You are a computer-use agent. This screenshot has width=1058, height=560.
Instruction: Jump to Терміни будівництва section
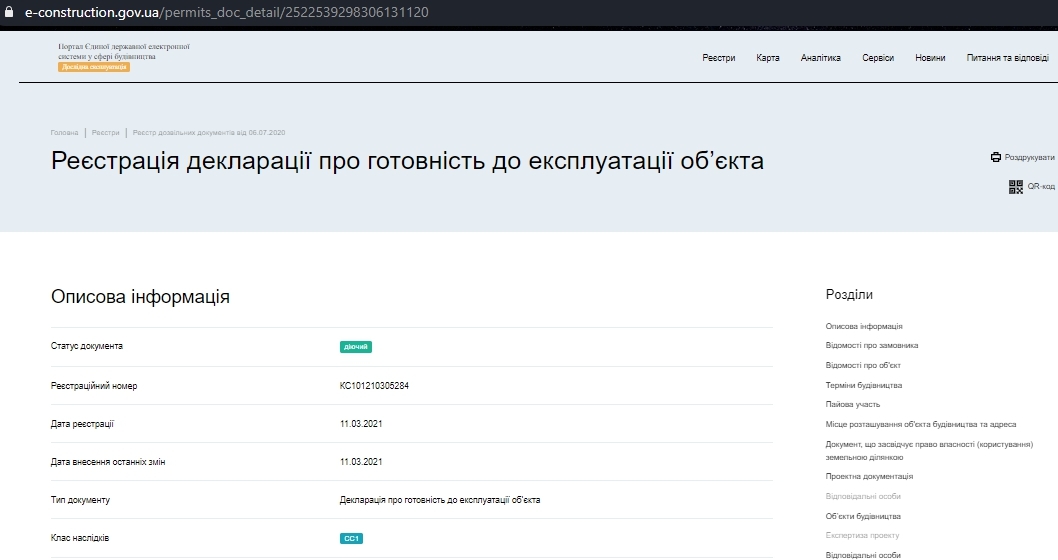[864, 385]
